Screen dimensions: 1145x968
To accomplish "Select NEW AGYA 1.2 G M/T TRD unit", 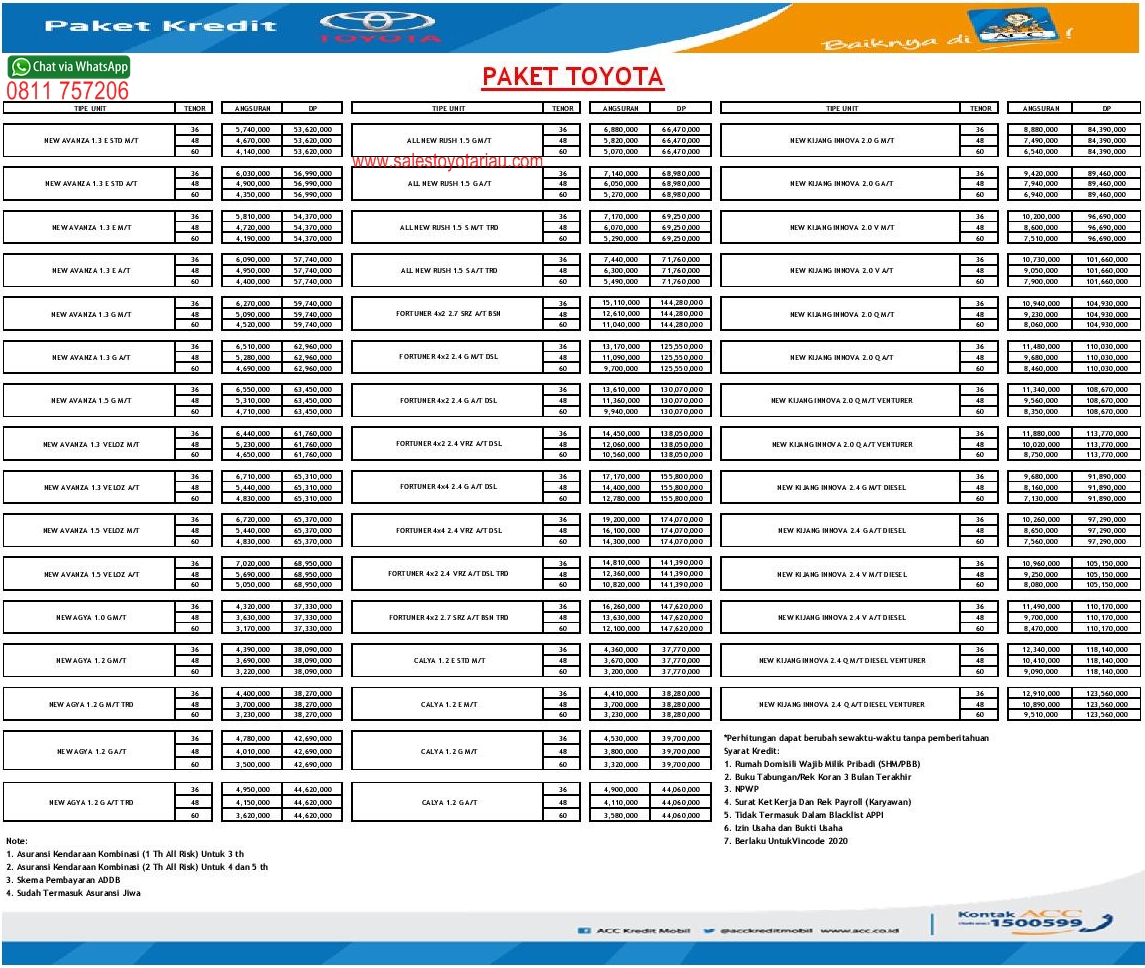I will click(91, 704).
